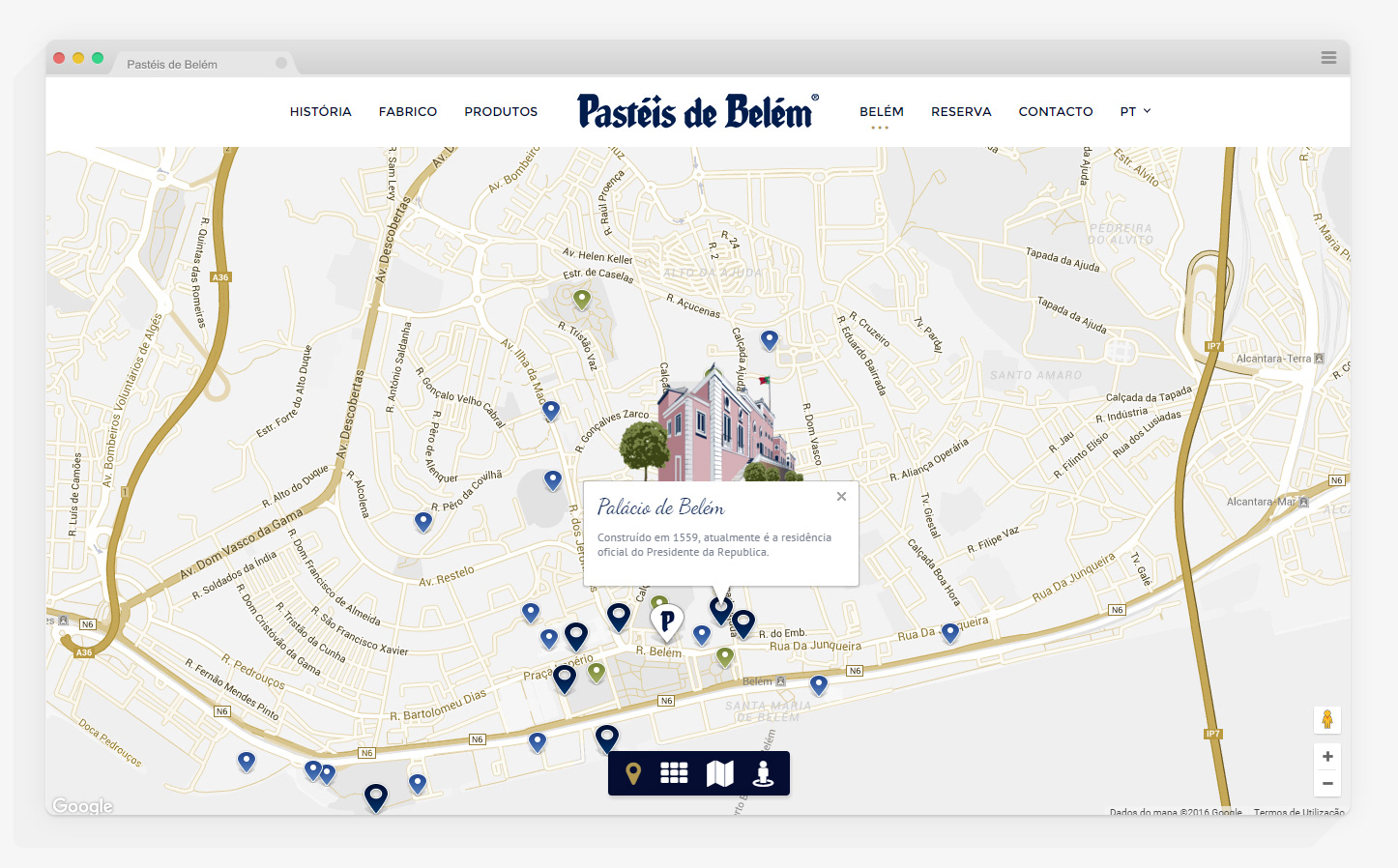Click dark navy pin left of P marker
This screenshot has height=868, width=1398.
pos(619,616)
